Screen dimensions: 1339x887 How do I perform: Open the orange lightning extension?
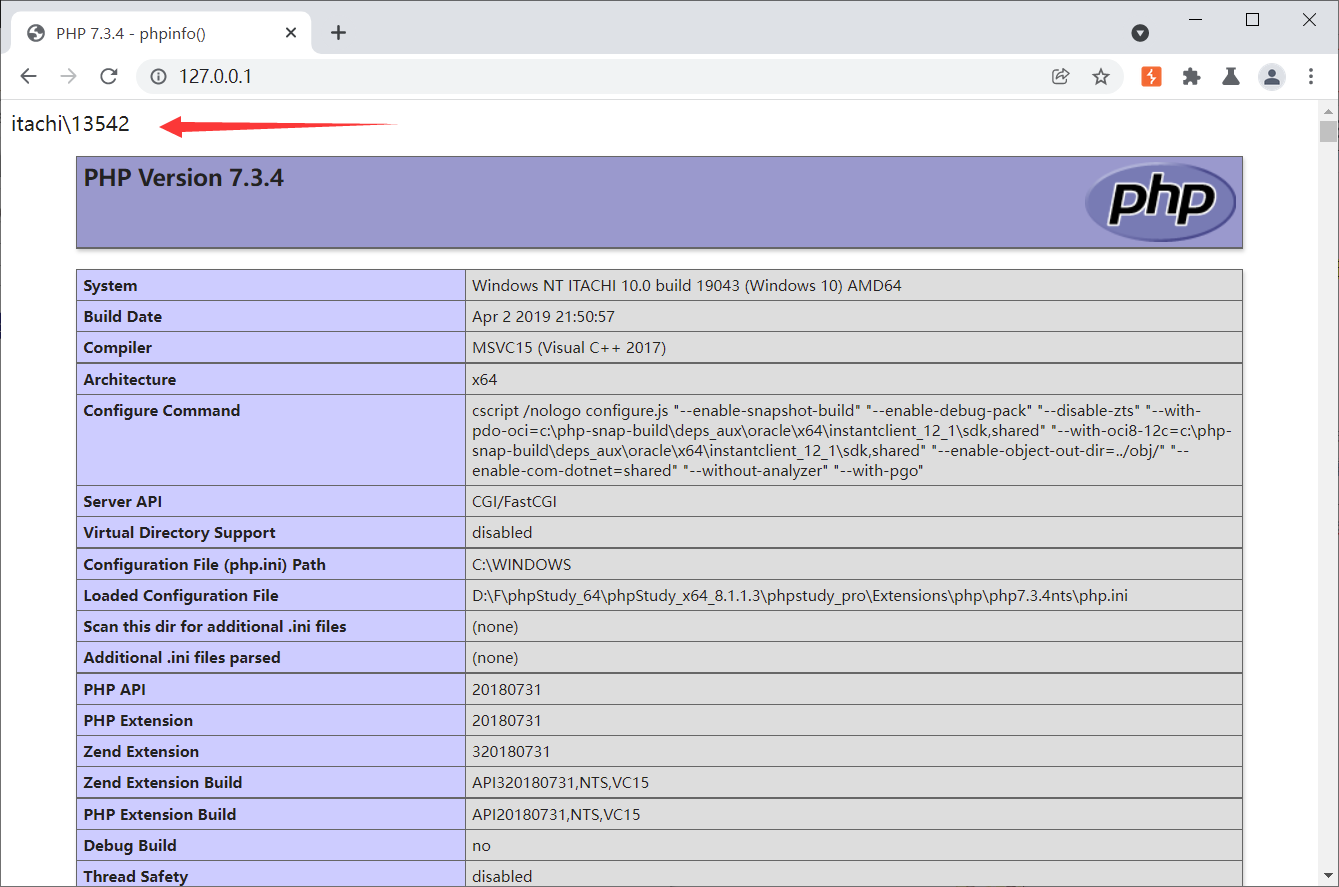point(1151,76)
